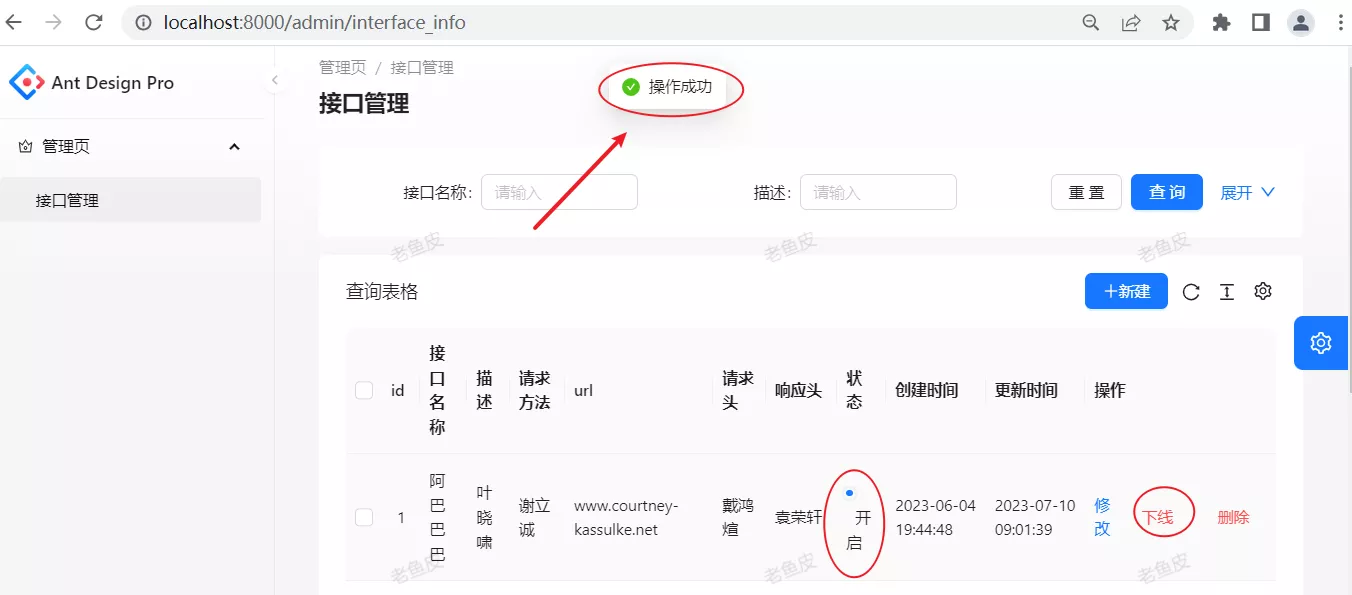Click 删除 for row 1
This screenshot has width=1352, height=595.
point(1233,517)
